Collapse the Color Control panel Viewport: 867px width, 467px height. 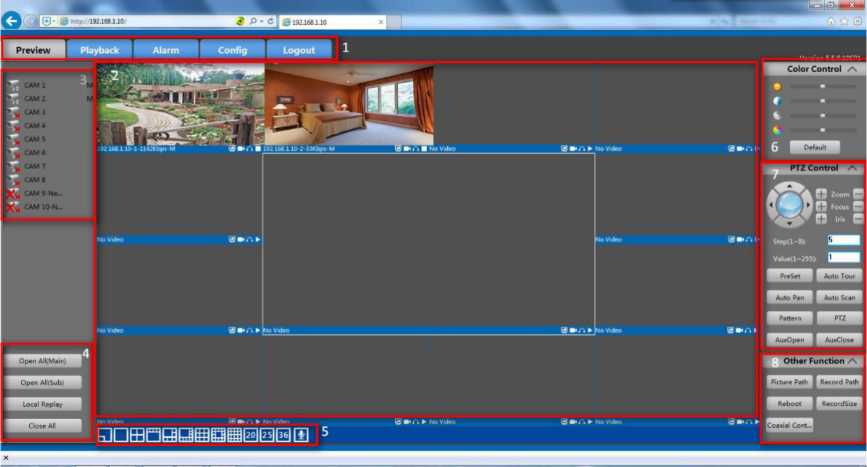[x=851, y=70]
